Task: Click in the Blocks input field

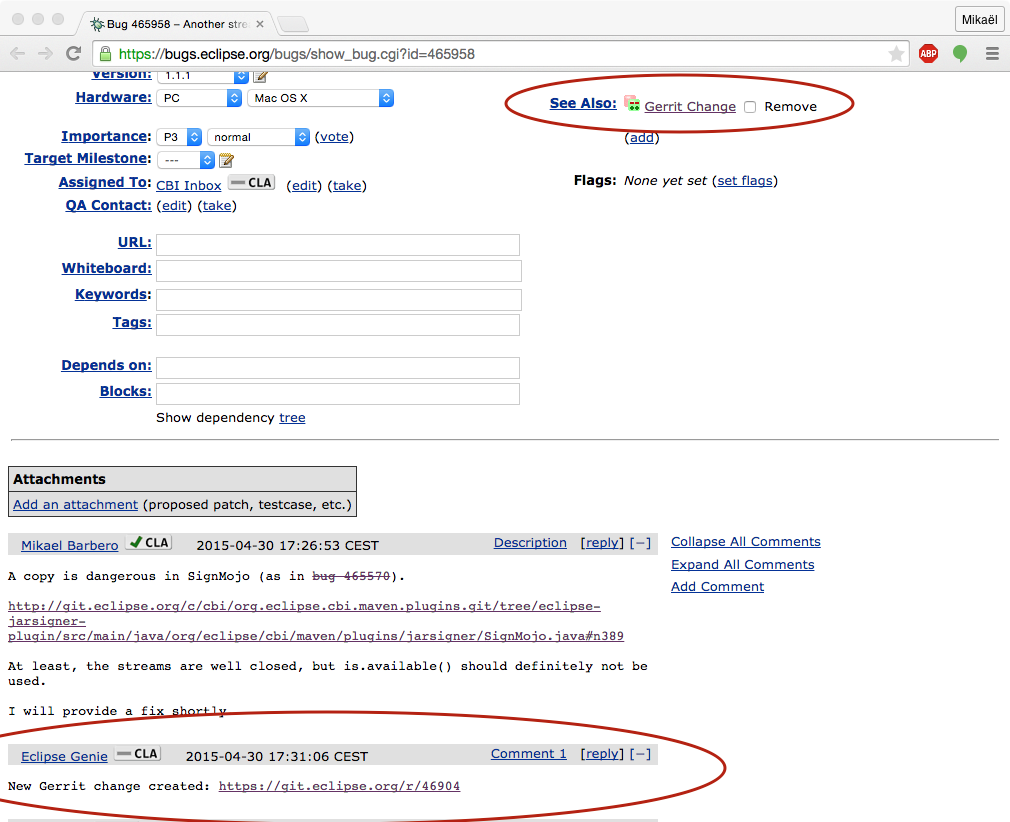Action: click(338, 394)
